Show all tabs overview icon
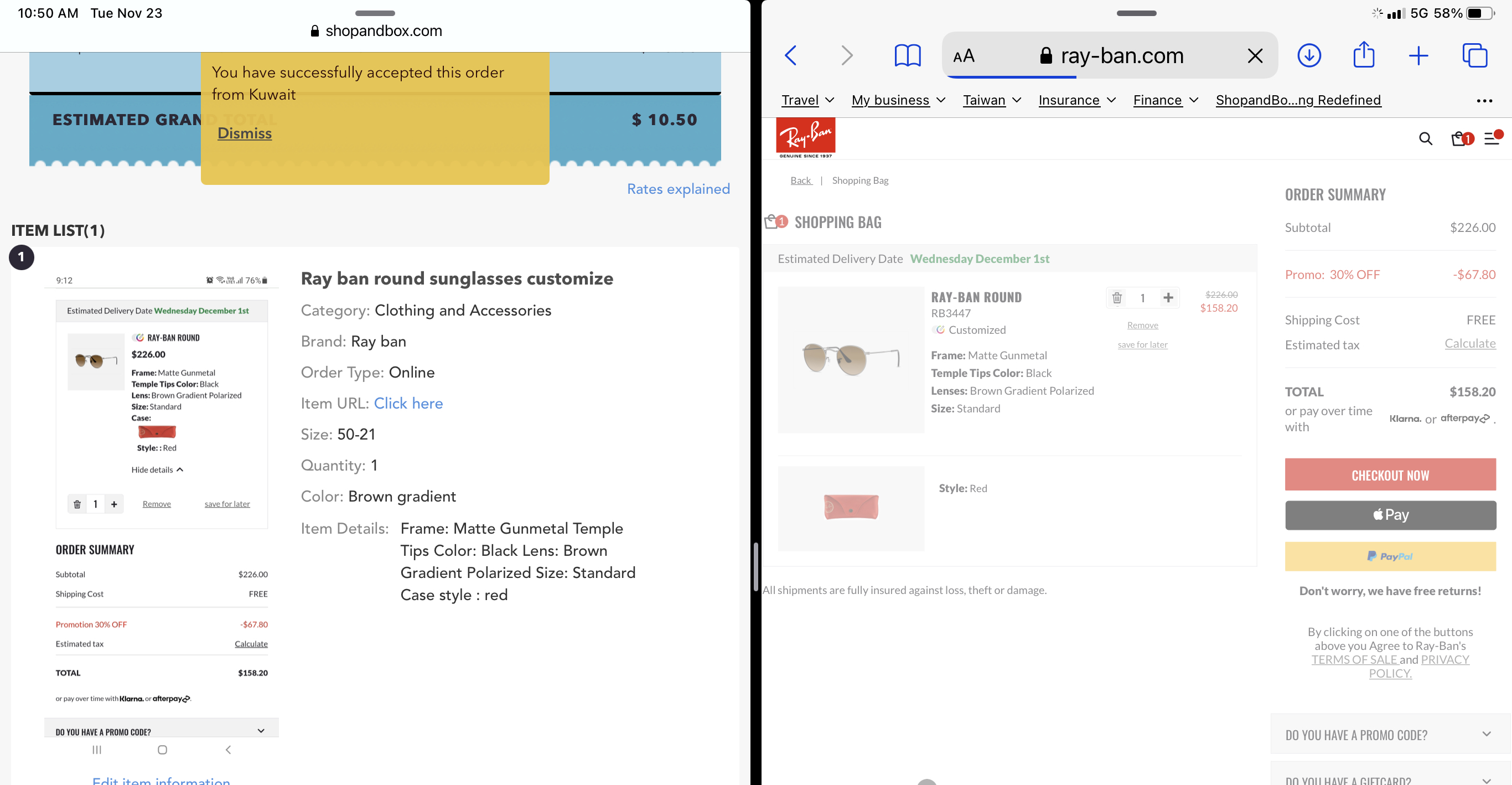This screenshot has height=785, width=1512. point(1474,56)
